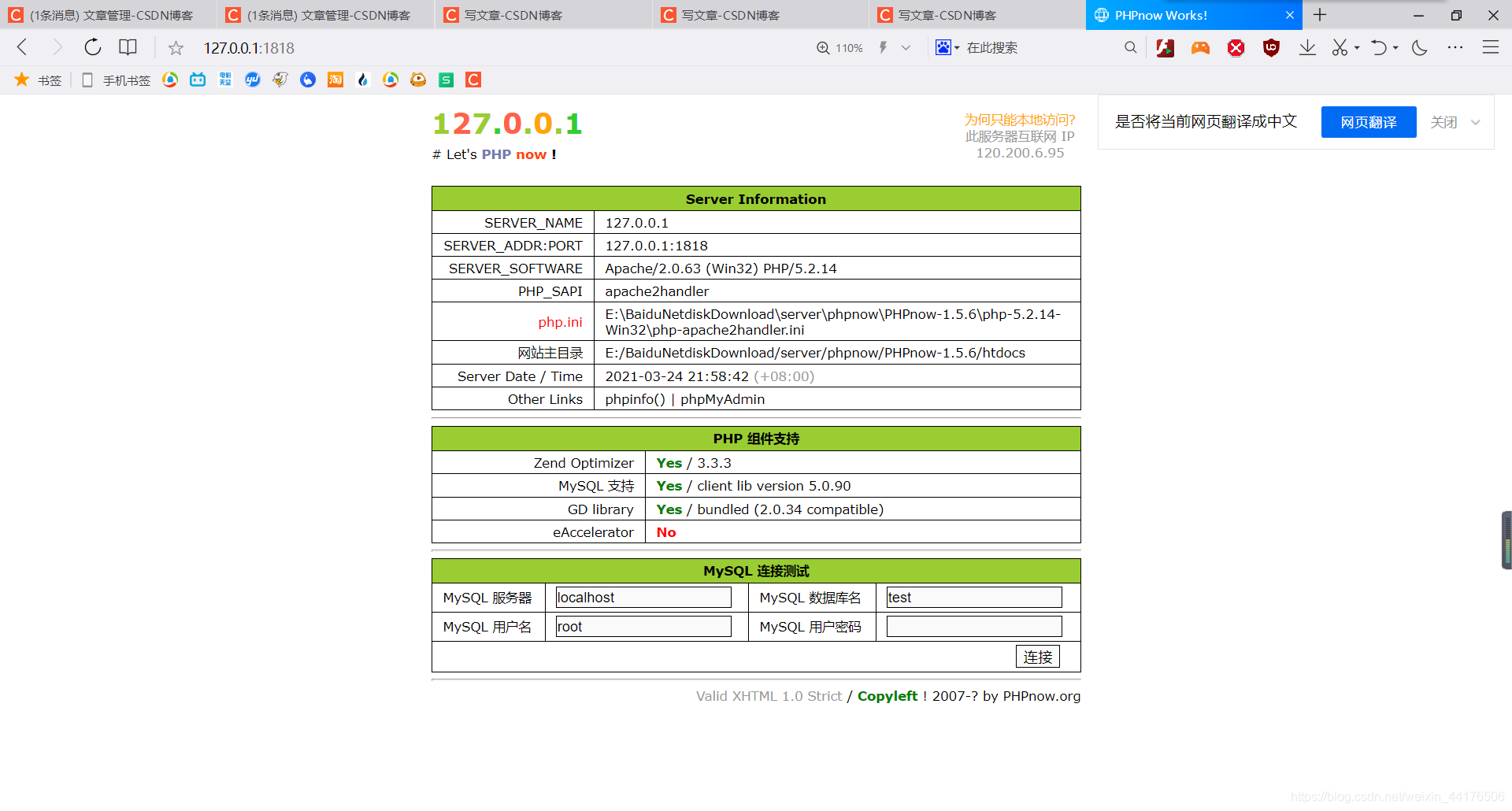Open the red CSDN bookmark icon
This screenshot has width=1512, height=811.
click(x=473, y=80)
